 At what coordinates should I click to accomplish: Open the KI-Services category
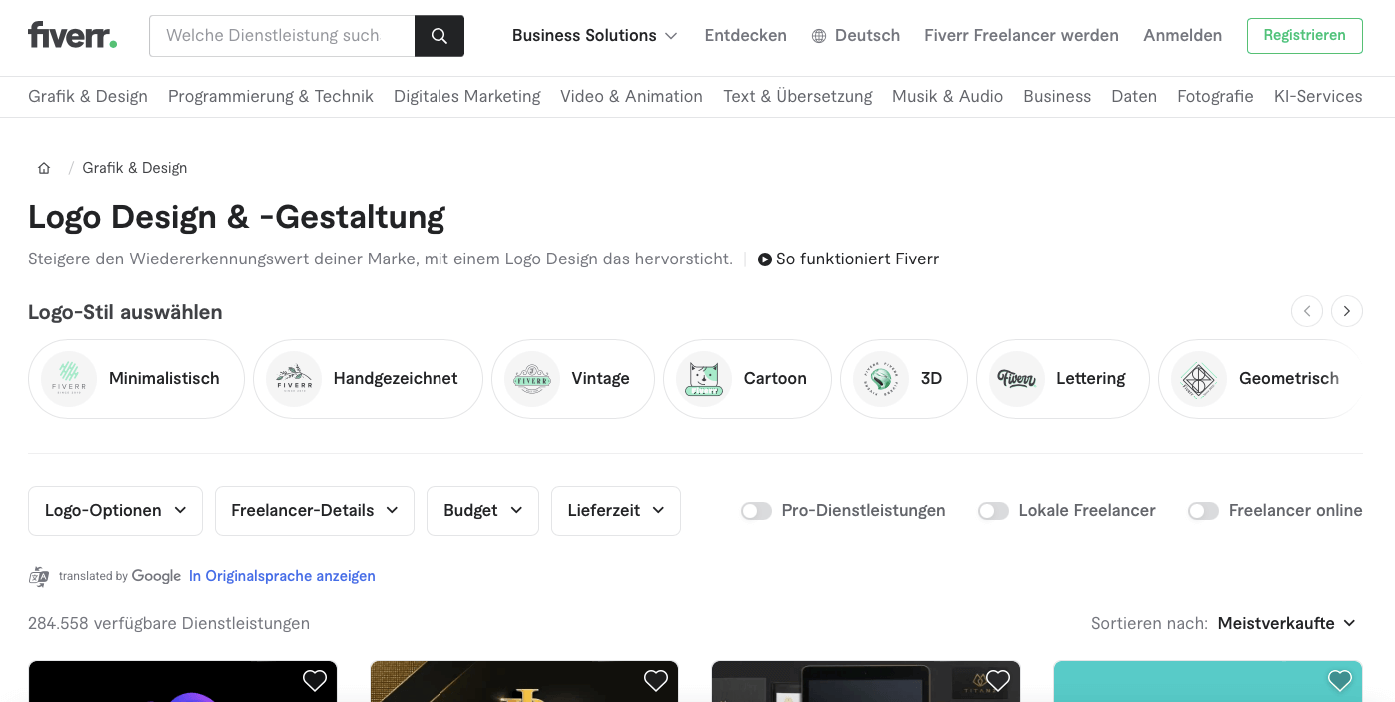pyautogui.click(x=1318, y=96)
